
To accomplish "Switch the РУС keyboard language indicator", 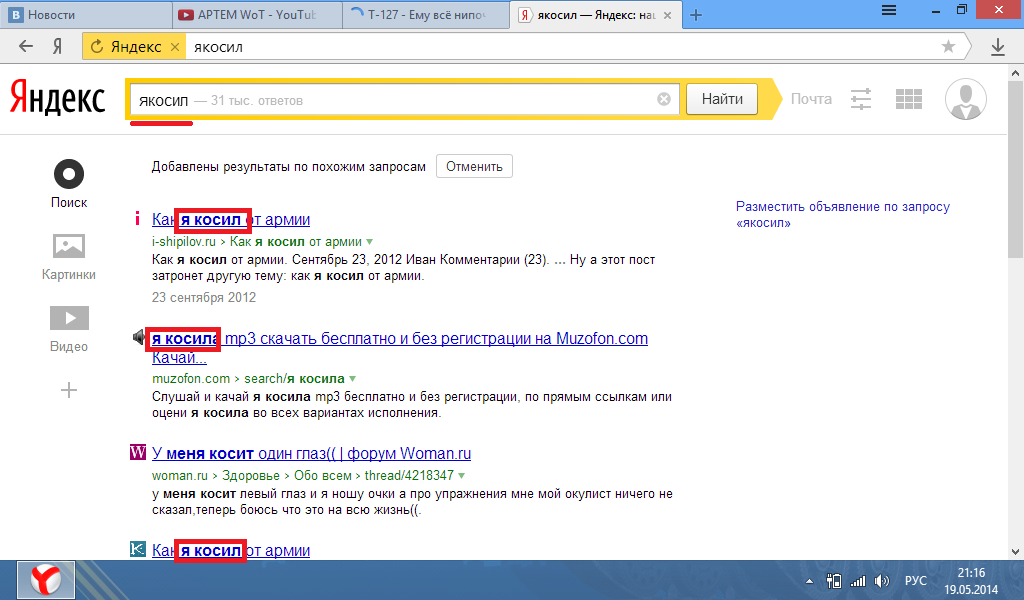I will tap(916, 580).
